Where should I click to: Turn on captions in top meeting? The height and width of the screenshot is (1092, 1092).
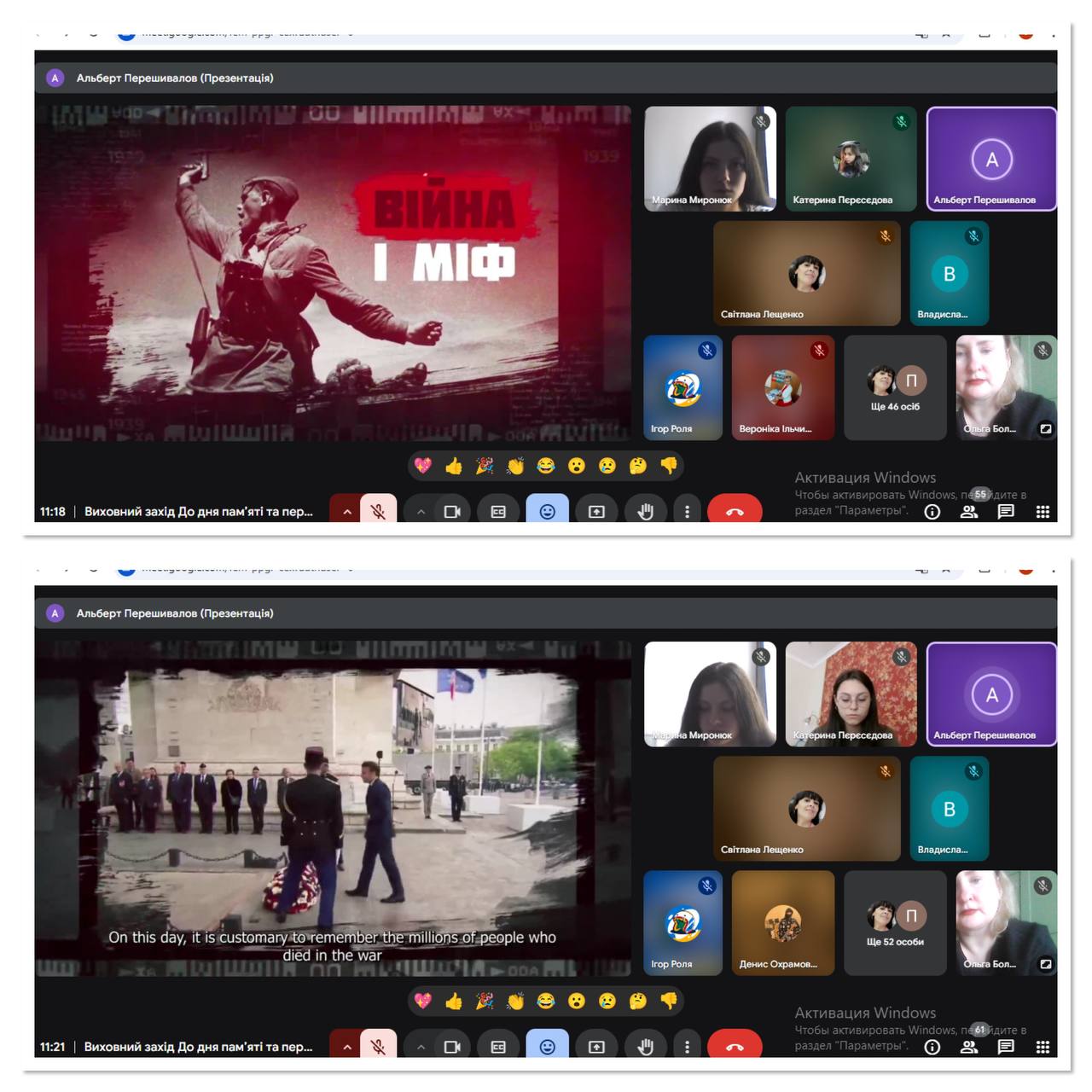point(499,511)
